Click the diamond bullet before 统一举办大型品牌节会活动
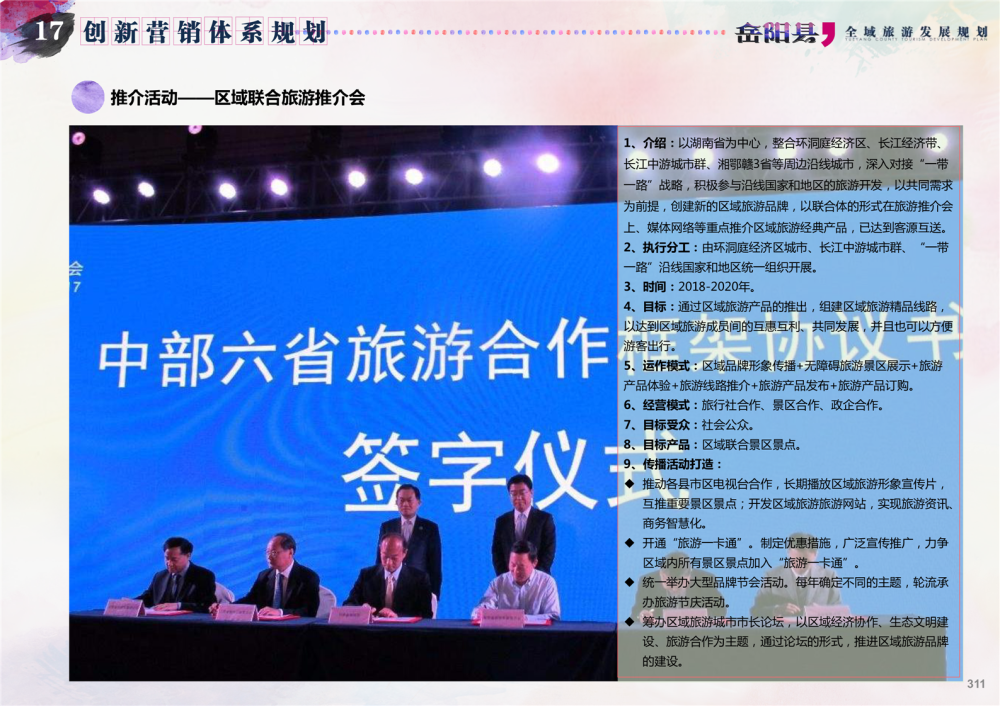The image size is (1000, 706). (x=629, y=581)
